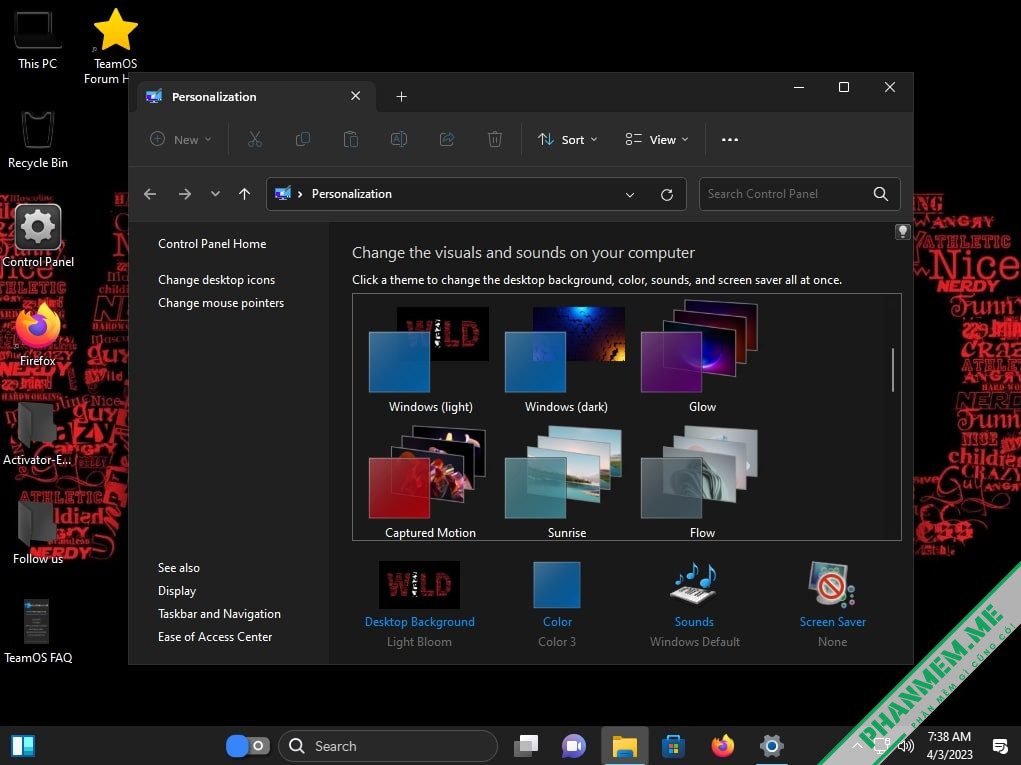Open the View dropdown
Image resolution: width=1021 pixels, height=765 pixels.
pos(656,139)
